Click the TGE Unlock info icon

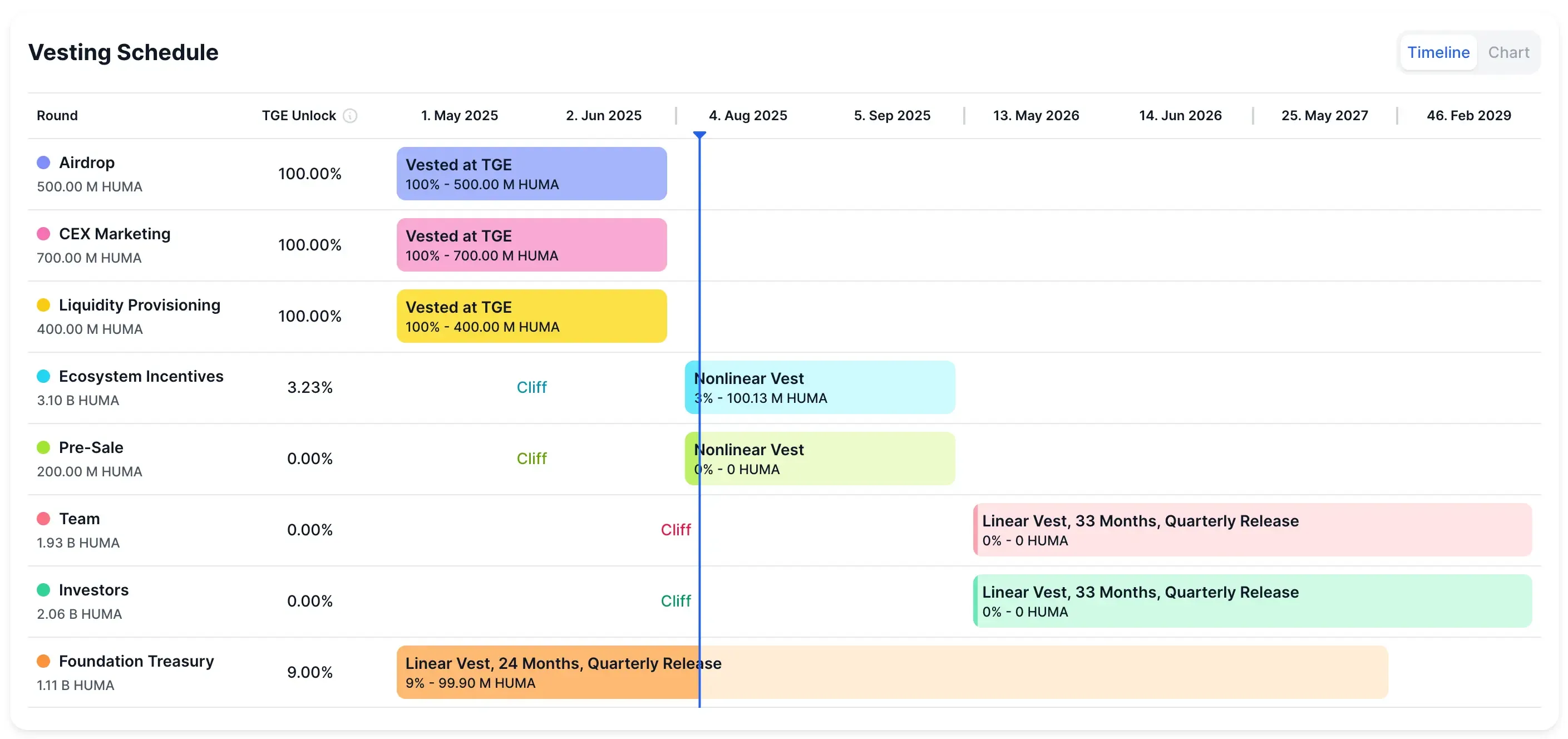(350, 116)
